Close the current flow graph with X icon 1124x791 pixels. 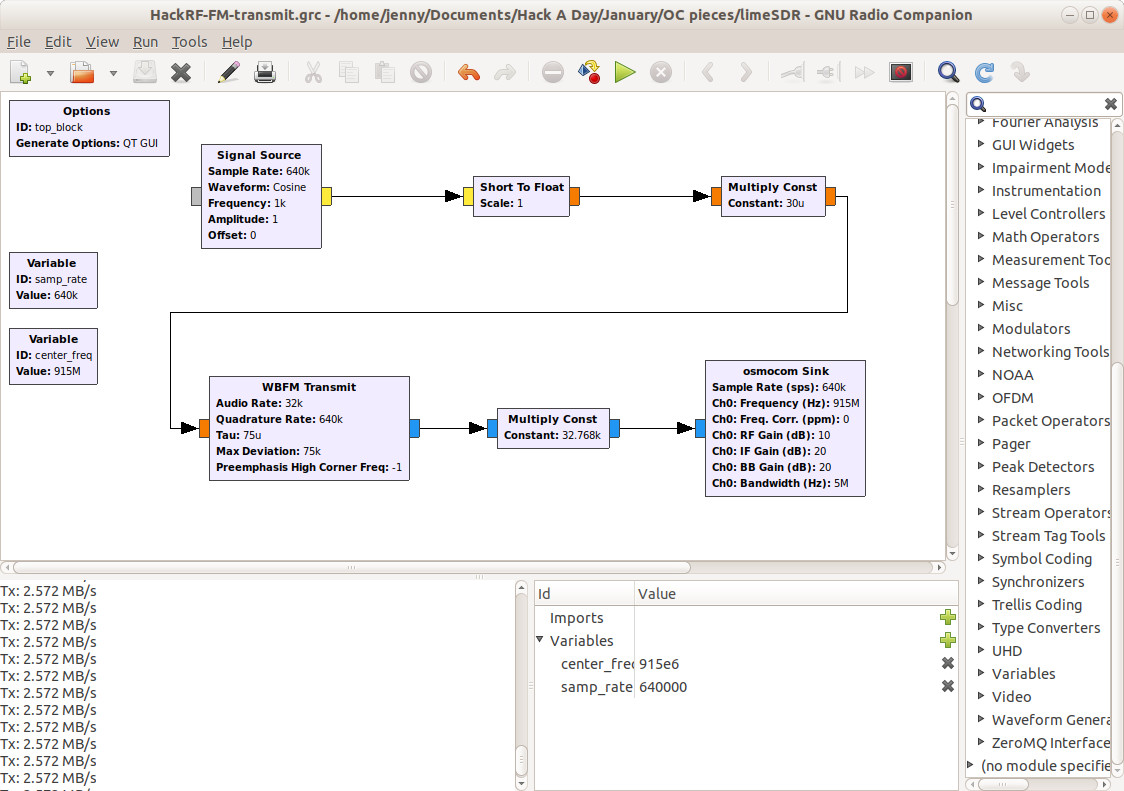[181, 72]
